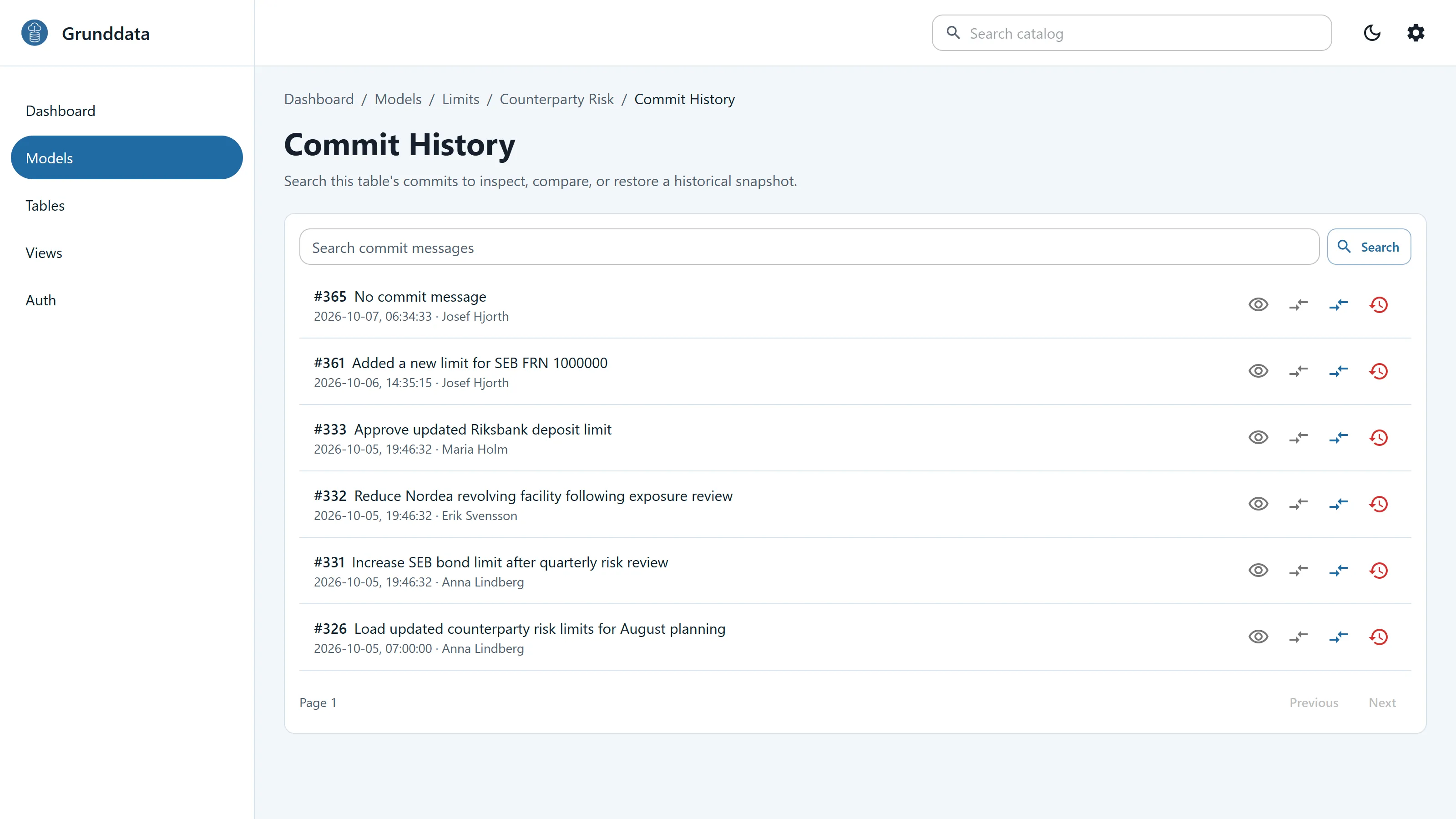Focus the Search commit messages field
This screenshot has height=819, width=1456.
point(809,247)
